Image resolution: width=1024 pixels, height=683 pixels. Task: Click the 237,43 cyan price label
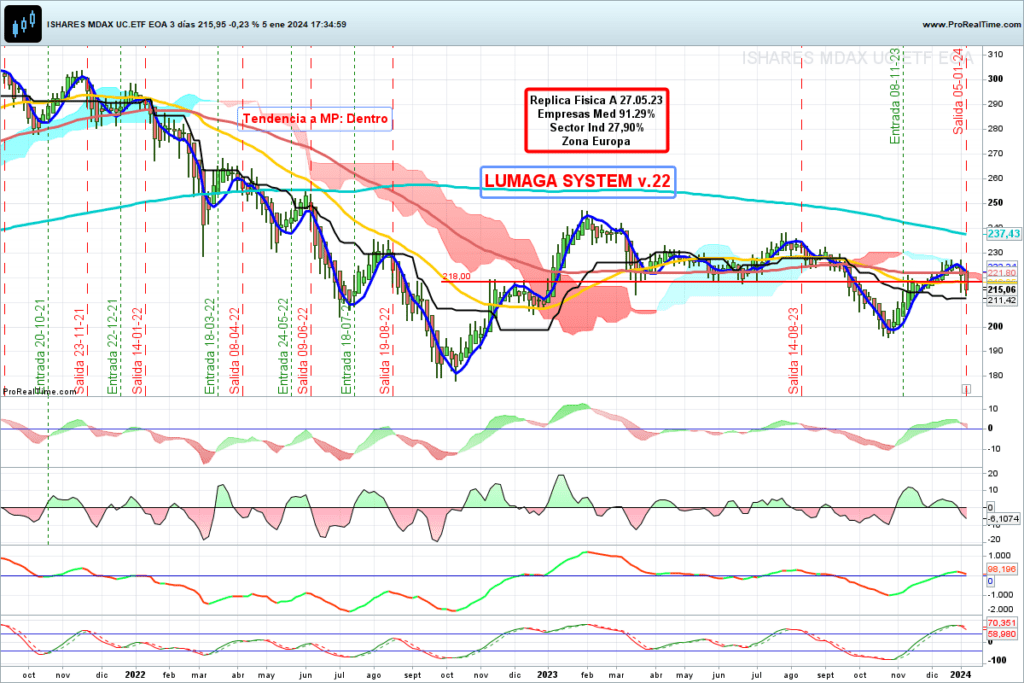1002,233
